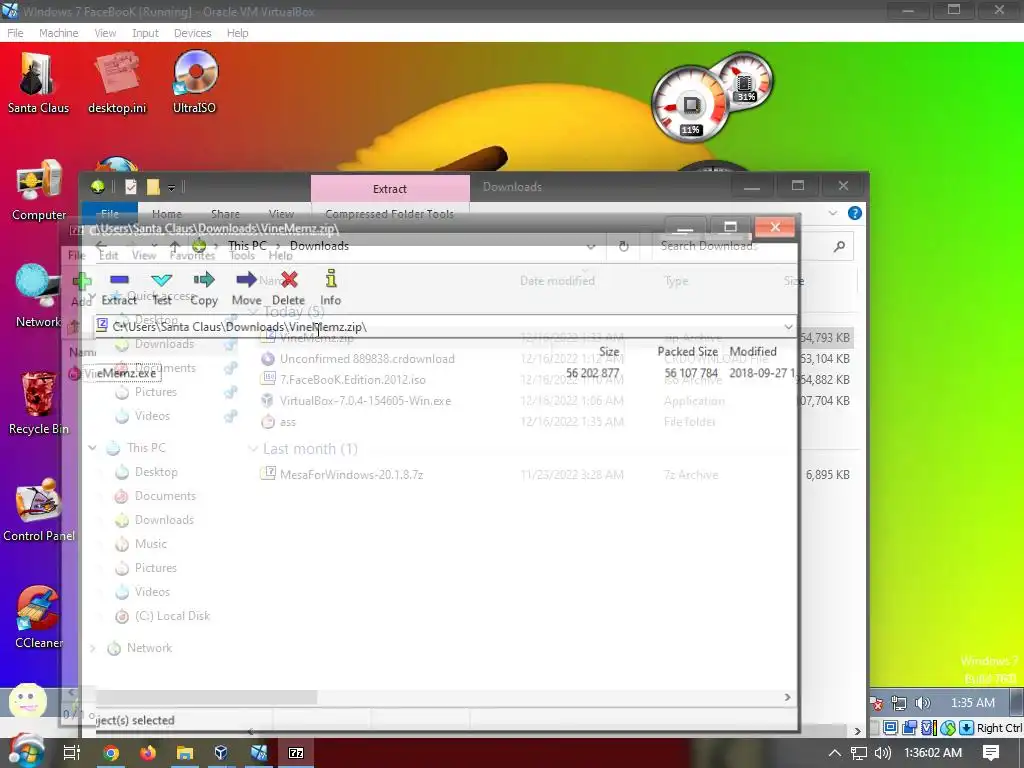Screen dimensions: 1024x768
Task: Click the host Start button
Action: 26,752
